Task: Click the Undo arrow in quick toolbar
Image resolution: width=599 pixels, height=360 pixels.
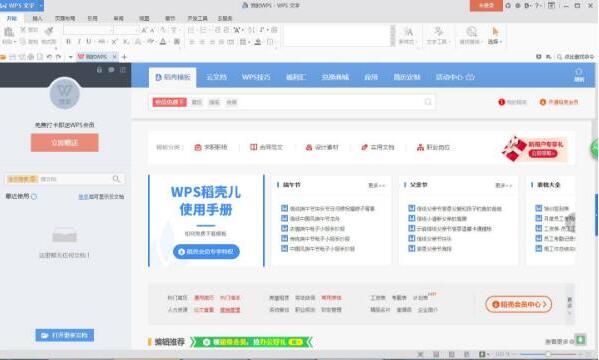Action: pos(49,57)
